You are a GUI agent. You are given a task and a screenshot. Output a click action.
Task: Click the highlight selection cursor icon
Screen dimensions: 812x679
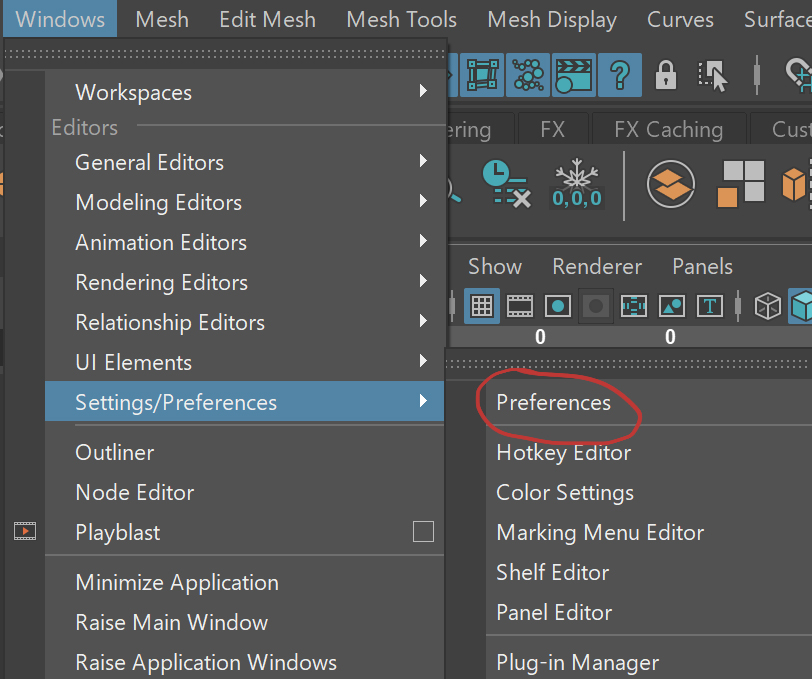pyautogui.click(x=713, y=75)
